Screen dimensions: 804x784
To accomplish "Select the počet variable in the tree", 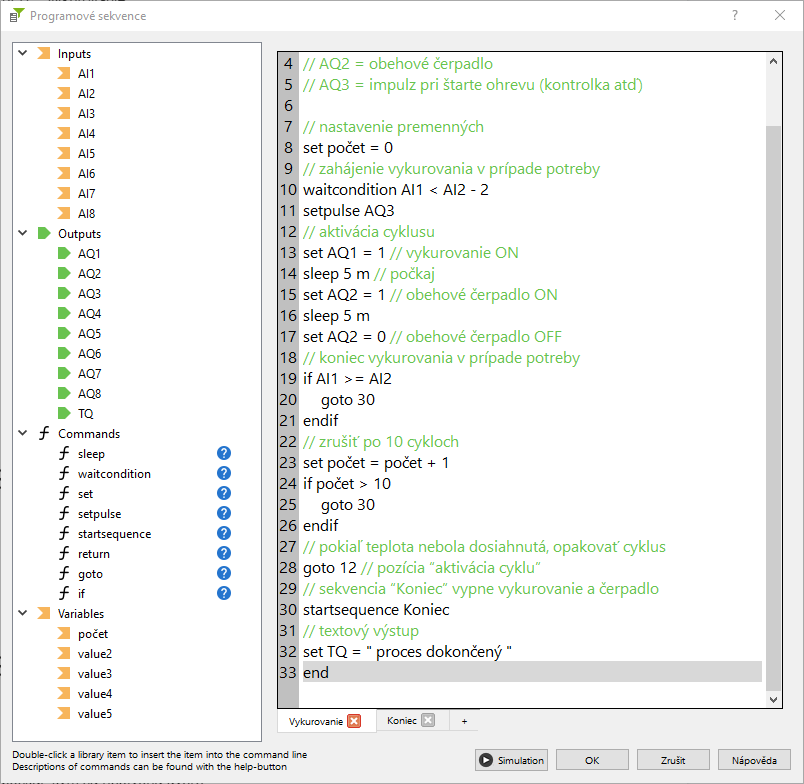I will point(92,634).
